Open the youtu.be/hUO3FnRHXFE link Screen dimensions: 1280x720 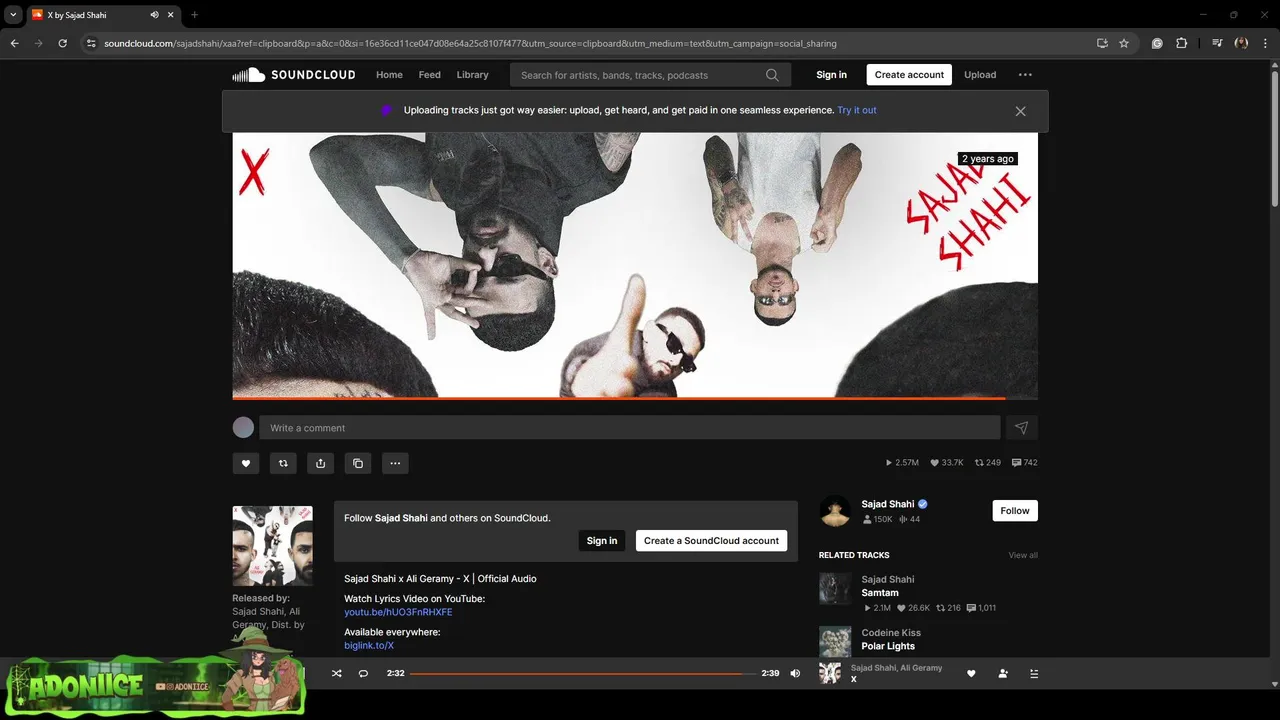398,612
